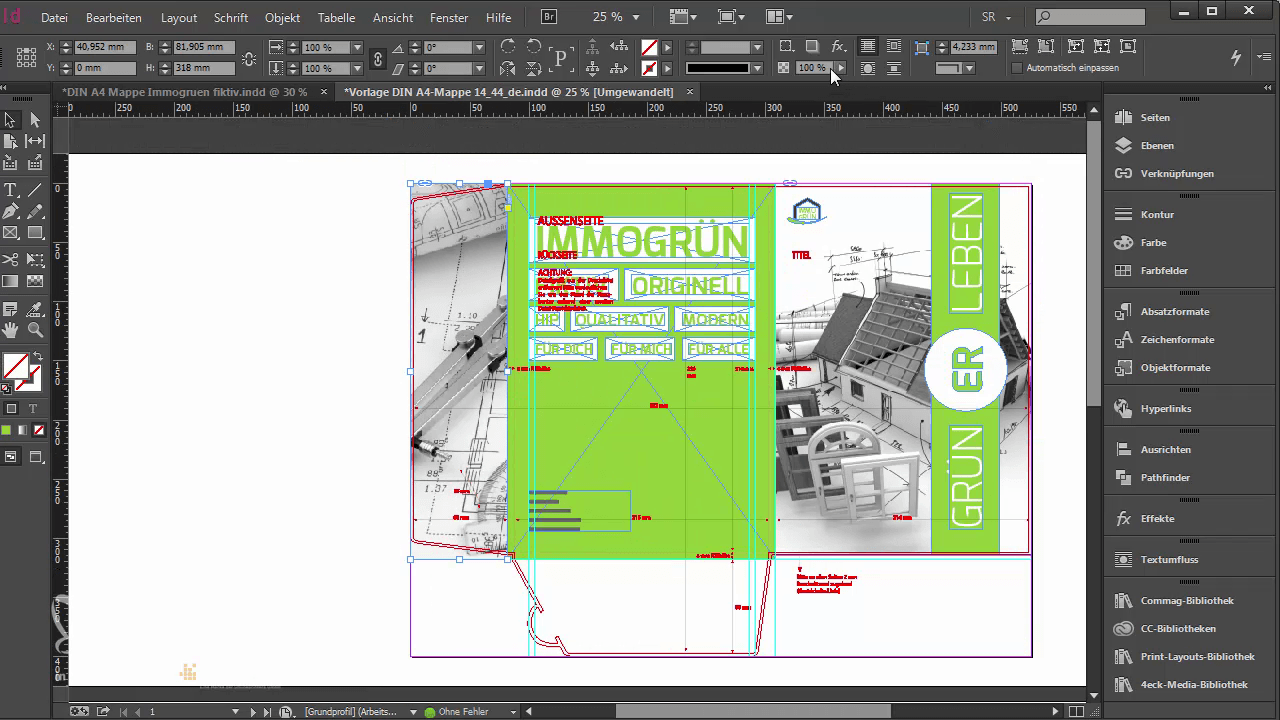
Task: Open the shear angle dropdown
Action: (x=479, y=68)
